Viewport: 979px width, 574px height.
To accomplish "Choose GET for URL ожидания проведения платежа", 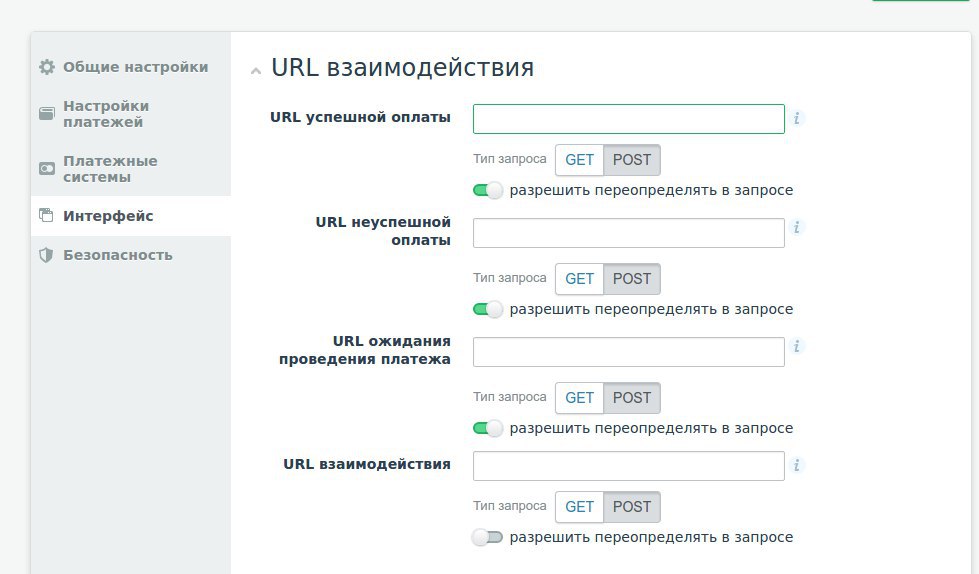I will [579, 398].
